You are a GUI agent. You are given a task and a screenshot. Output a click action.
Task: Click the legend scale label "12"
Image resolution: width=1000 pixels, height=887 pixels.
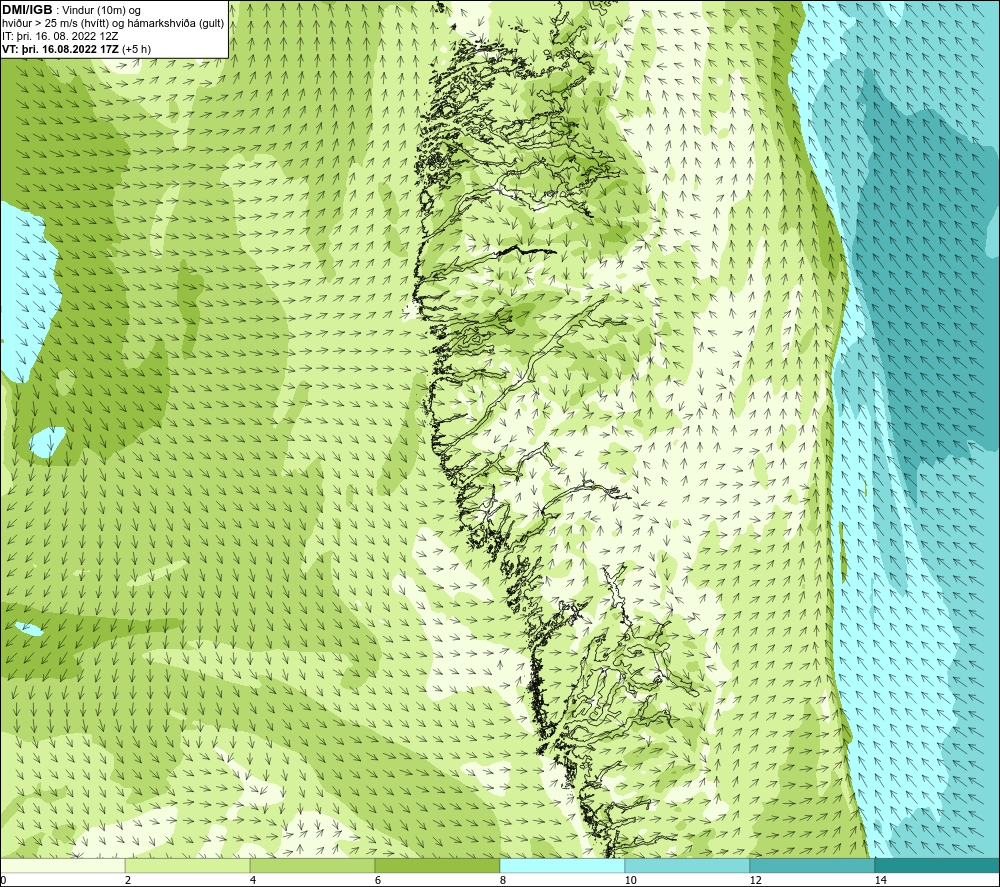point(756,880)
